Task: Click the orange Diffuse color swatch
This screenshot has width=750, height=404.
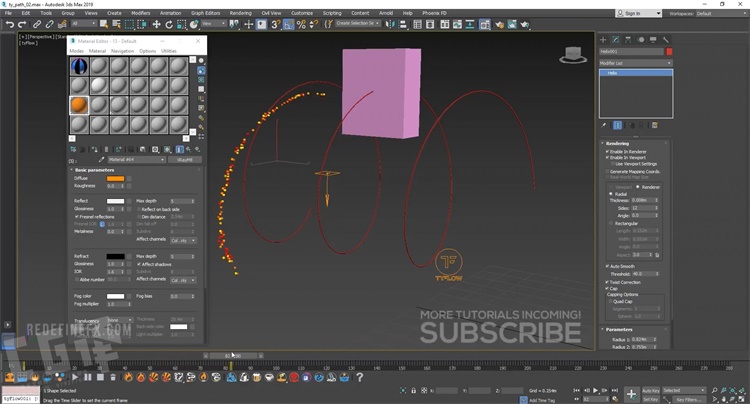Action: click(115, 178)
